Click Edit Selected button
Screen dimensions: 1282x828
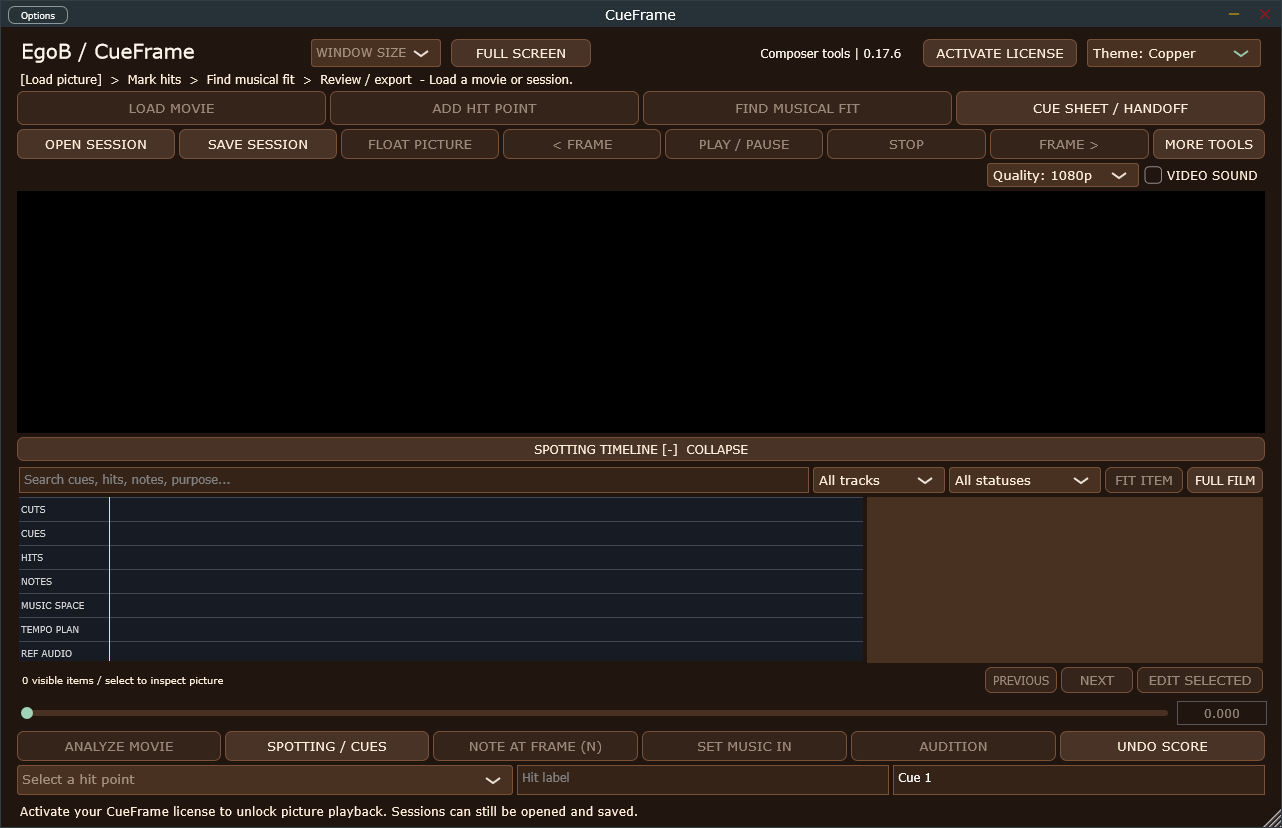click(1200, 680)
